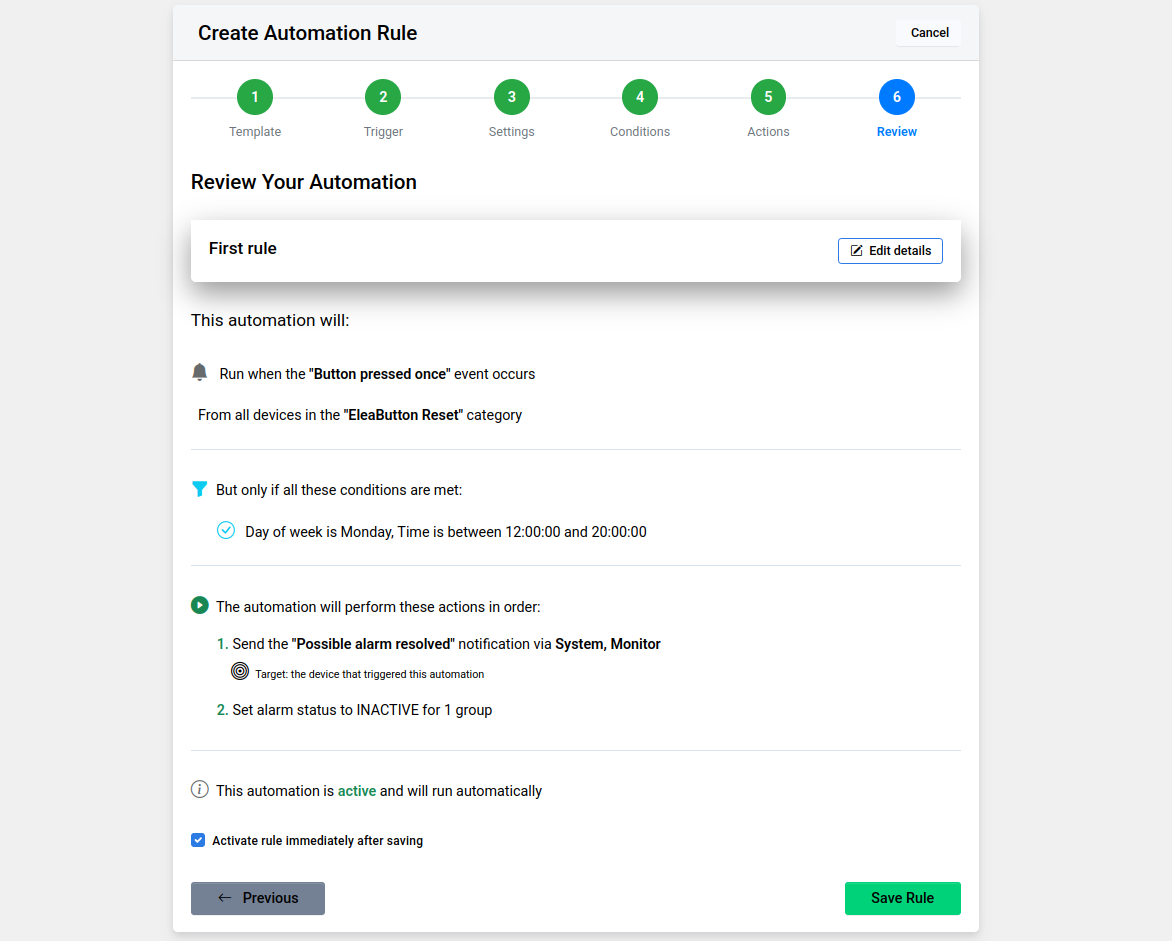Click the First rule name title

point(243,248)
